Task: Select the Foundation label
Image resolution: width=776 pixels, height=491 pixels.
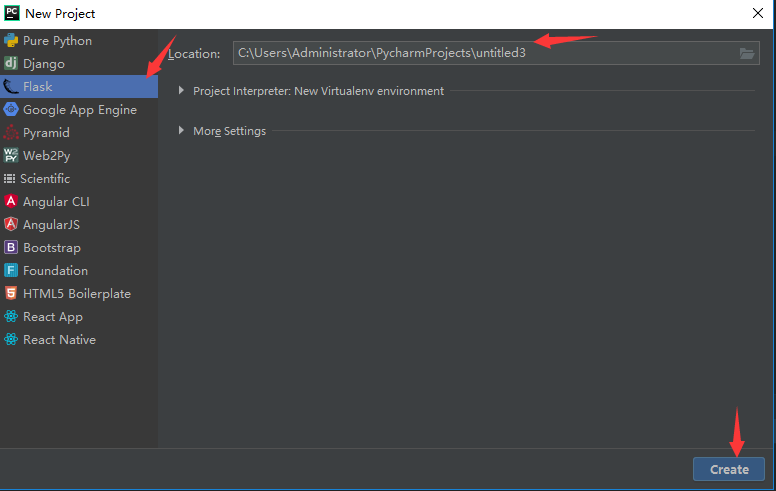Action: click(55, 271)
